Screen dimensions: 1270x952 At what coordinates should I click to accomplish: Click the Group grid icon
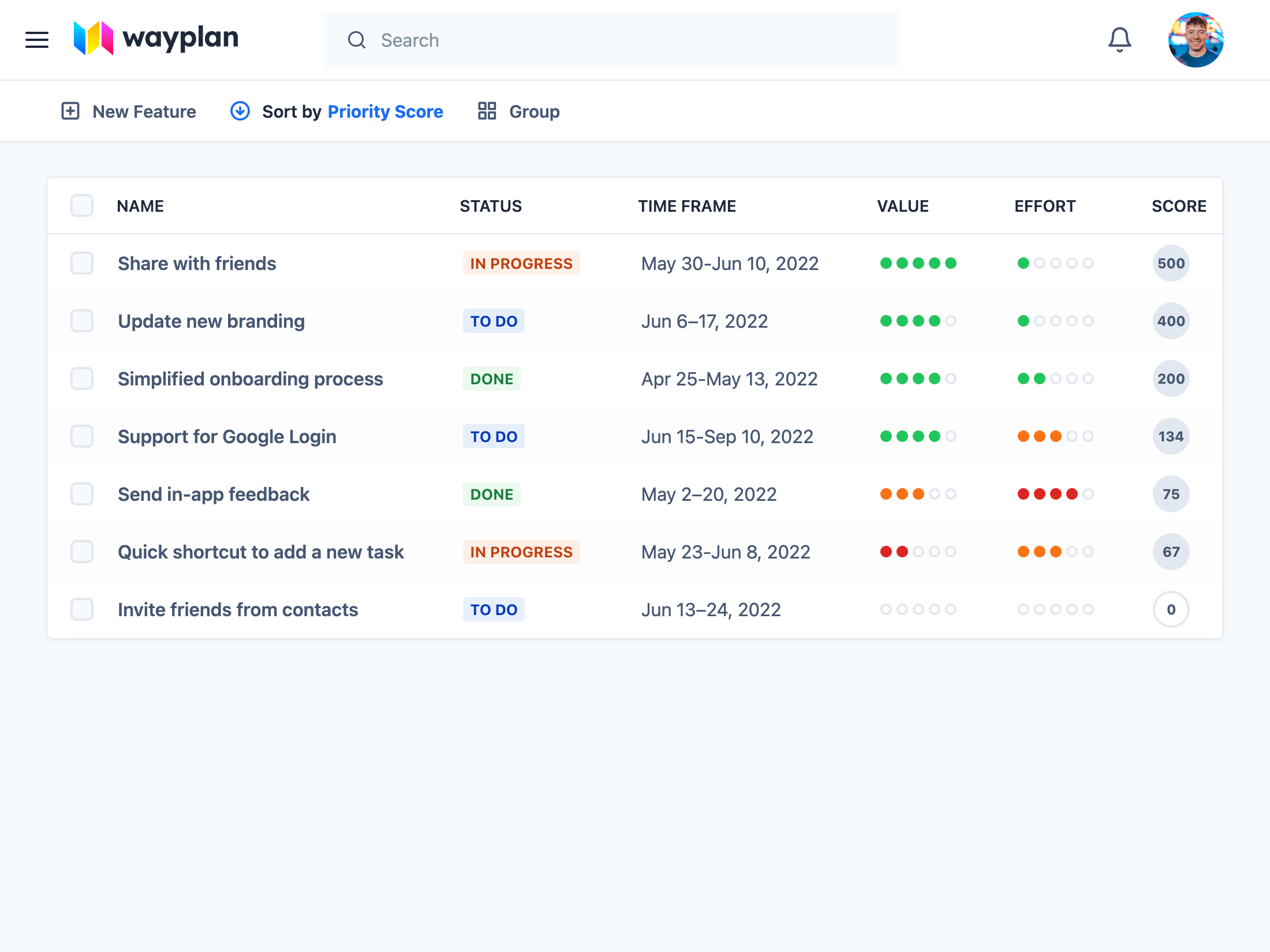pos(487,111)
